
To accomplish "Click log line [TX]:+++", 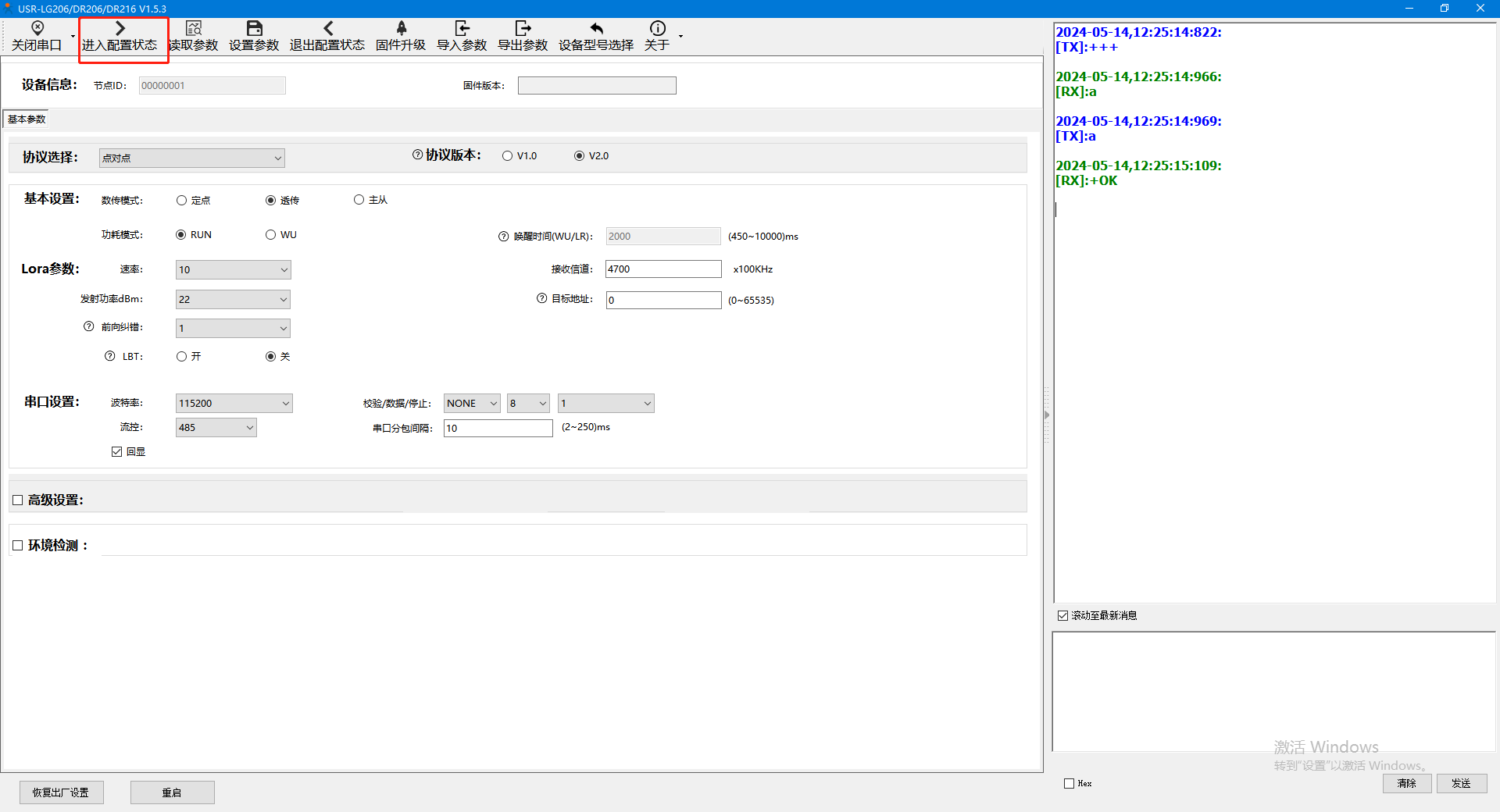I will click(1087, 48).
